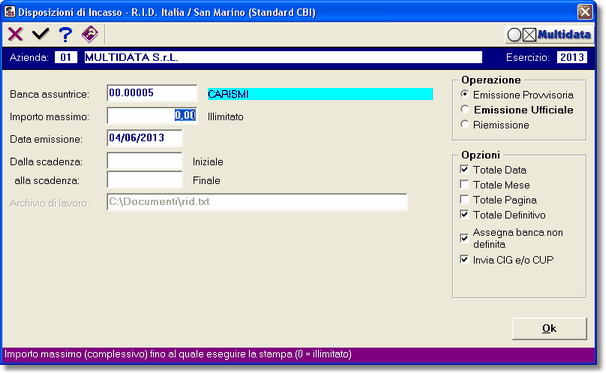The height and width of the screenshot is (374, 606).
Task: Enable the Totale Mese checkbox
Action: click(x=464, y=184)
